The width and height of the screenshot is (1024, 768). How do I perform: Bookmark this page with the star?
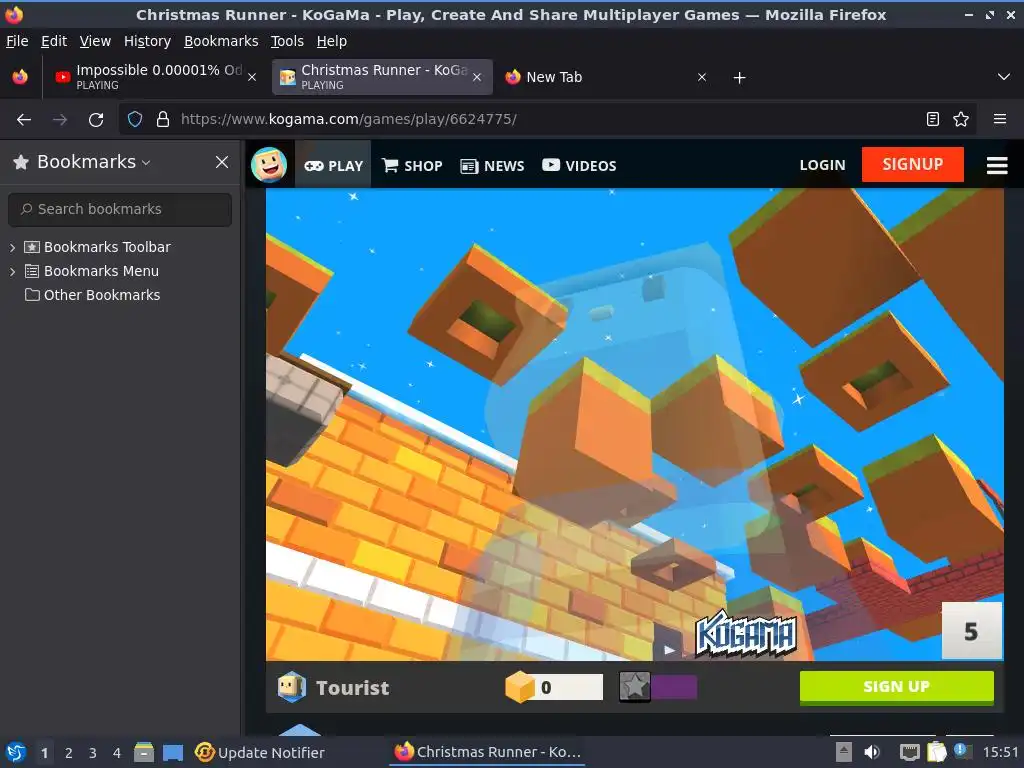coord(961,120)
